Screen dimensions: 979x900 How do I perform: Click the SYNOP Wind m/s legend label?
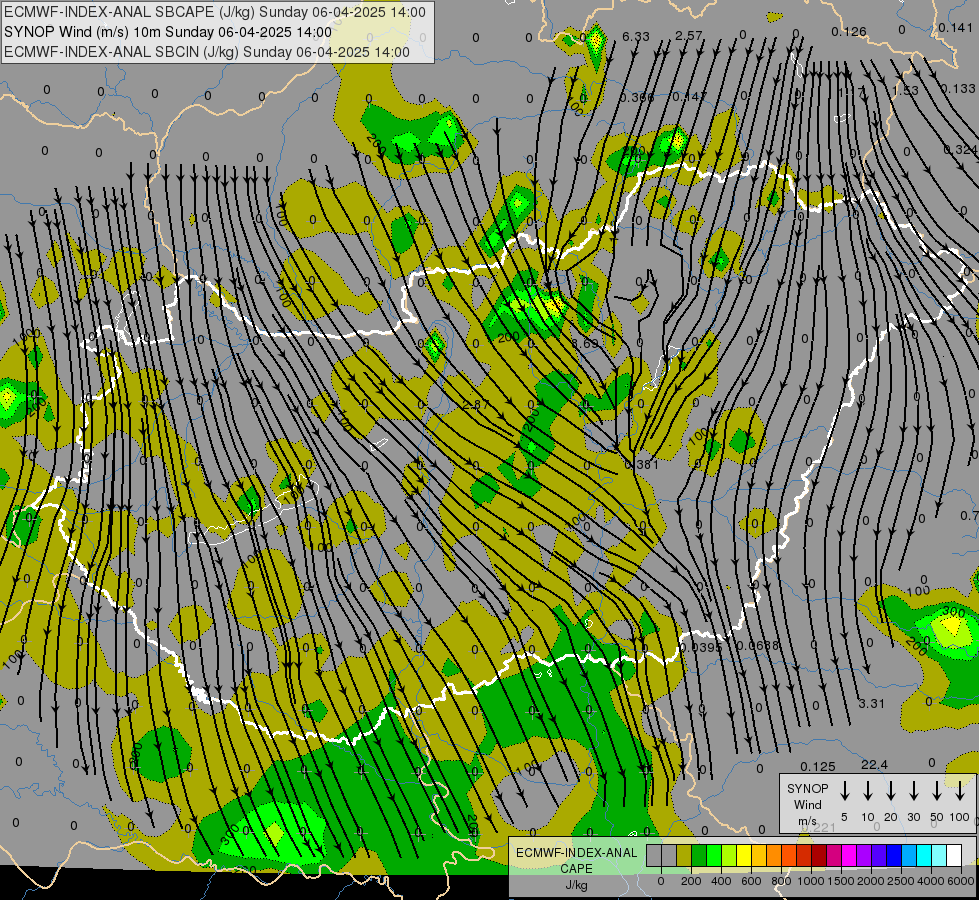point(807,804)
